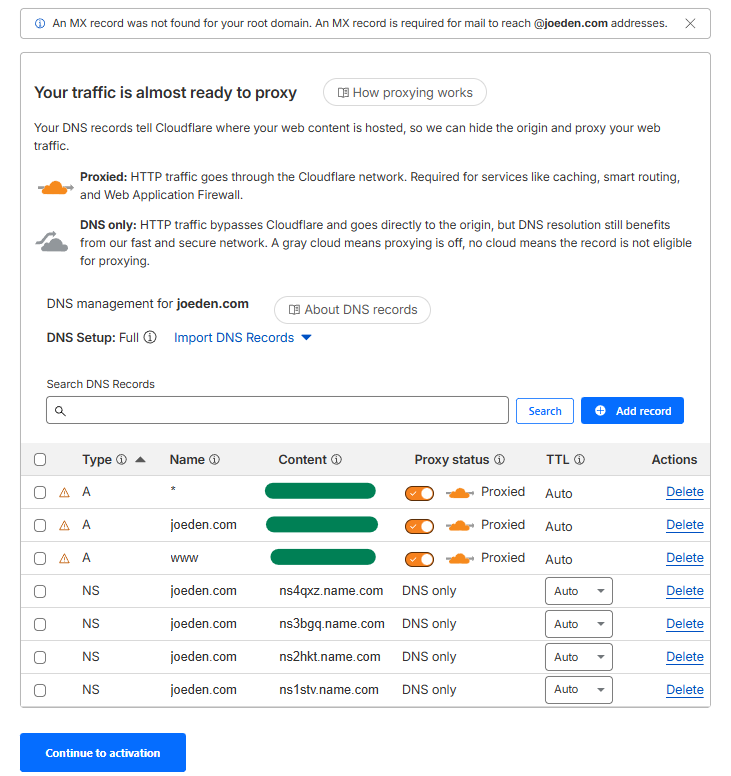The height and width of the screenshot is (776, 731).
Task: Toggle proxy switch for wildcard A record
Action: pos(420,493)
